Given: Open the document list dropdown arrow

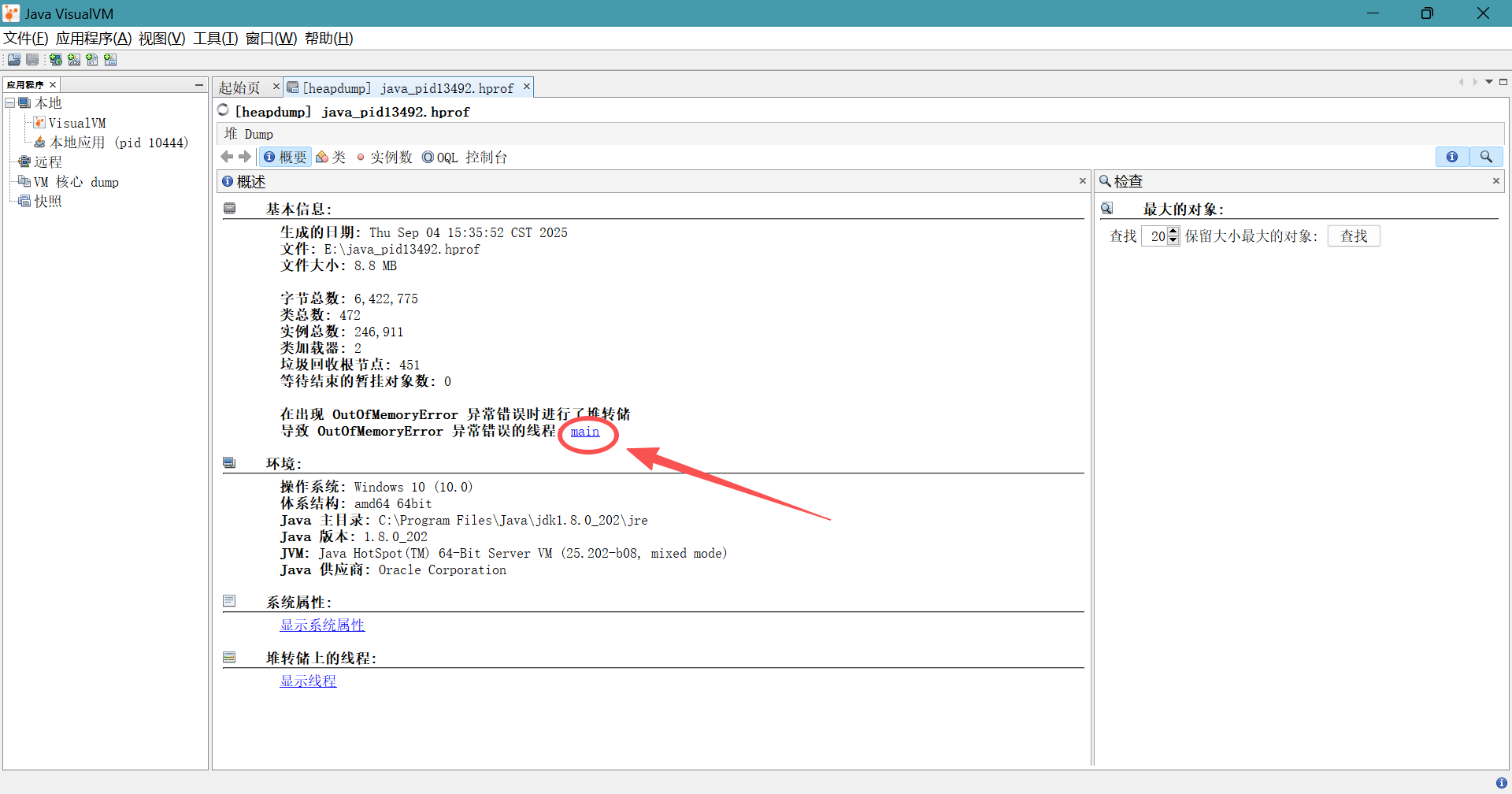Looking at the screenshot, I should tap(1489, 82).
